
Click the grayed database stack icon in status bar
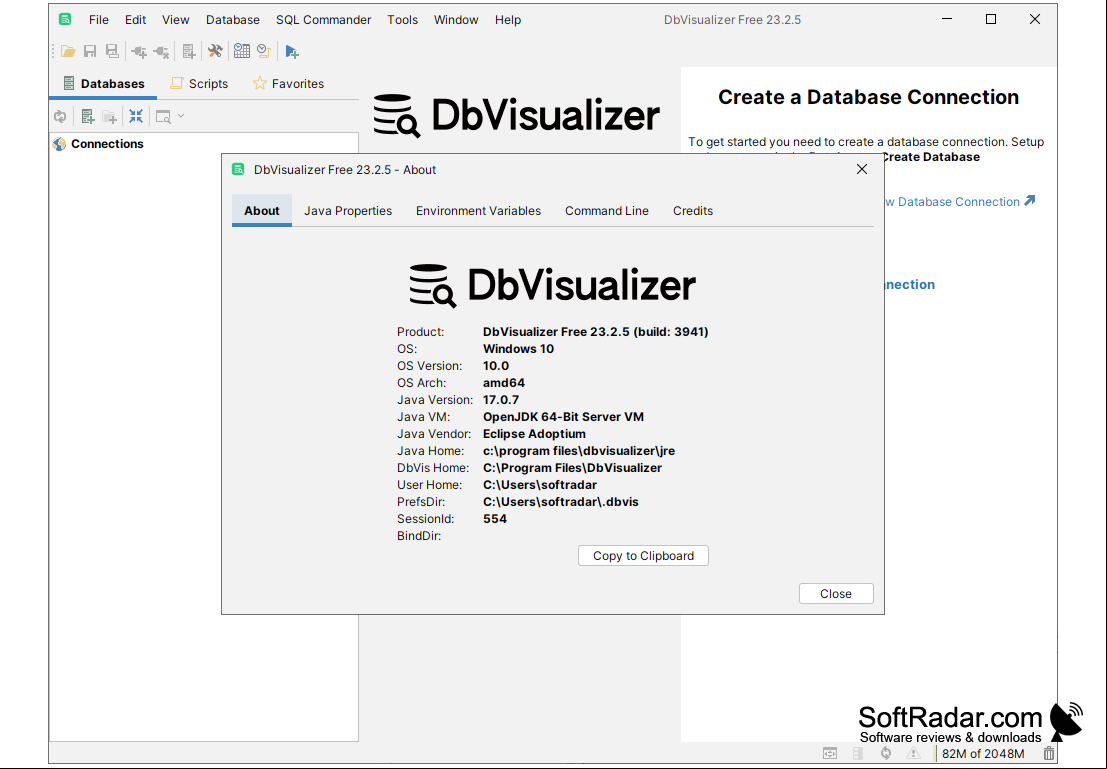click(858, 753)
